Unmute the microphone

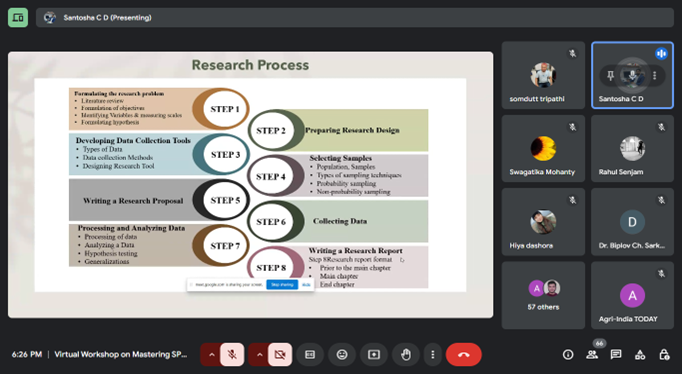click(x=232, y=355)
